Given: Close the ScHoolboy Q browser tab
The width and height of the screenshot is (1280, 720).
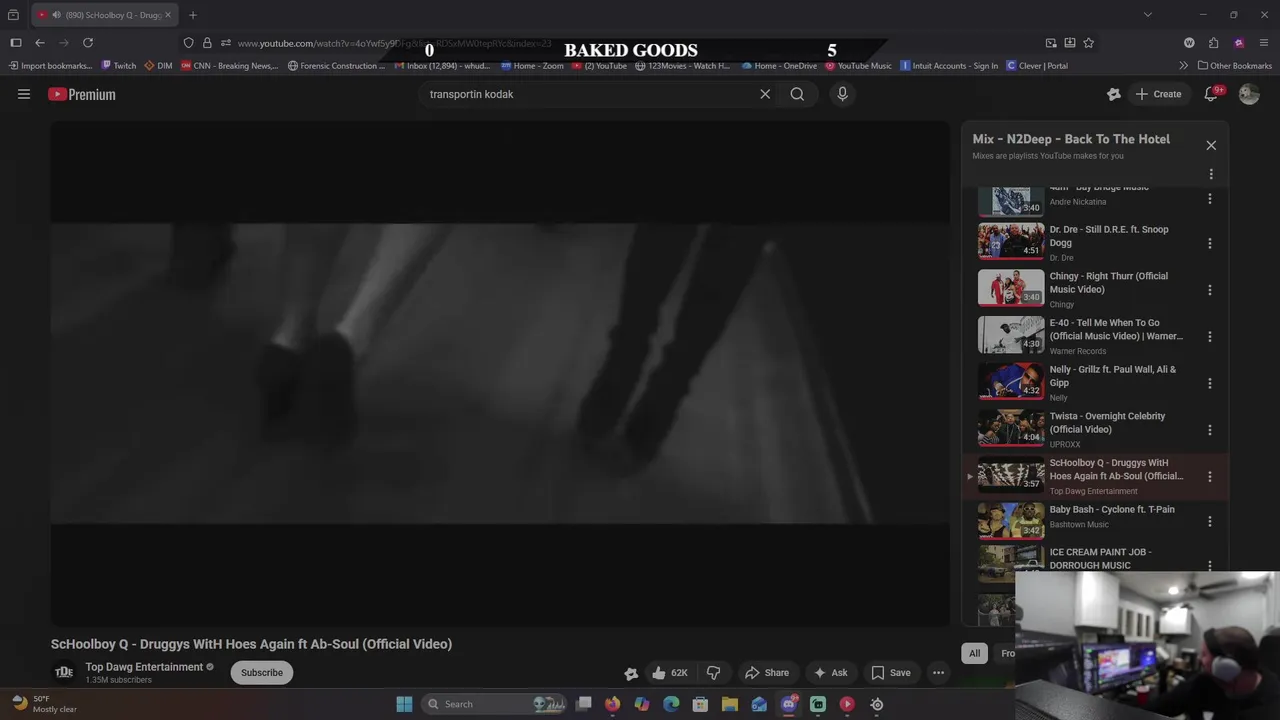Looking at the screenshot, I should (168, 15).
